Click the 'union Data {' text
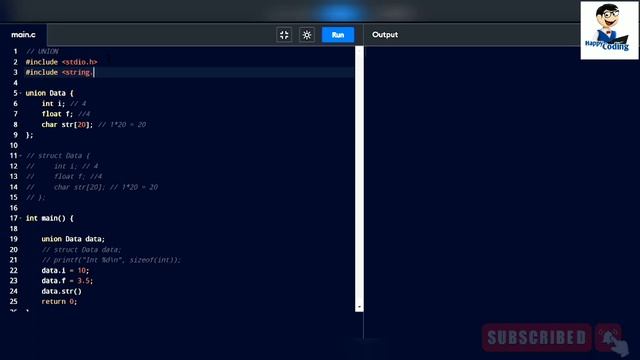The height and width of the screenshot is (360, 640). coord(49,93)
